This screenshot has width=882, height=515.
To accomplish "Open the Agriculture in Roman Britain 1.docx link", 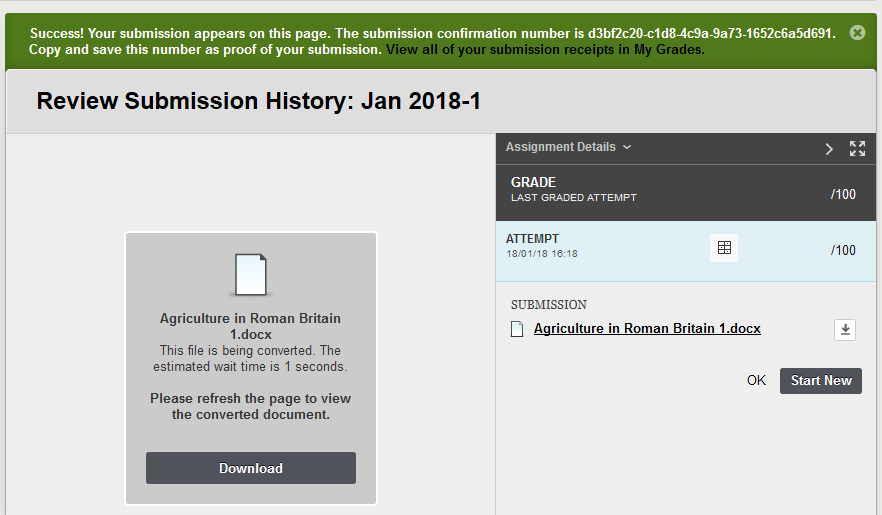I will tap(647, 328).
